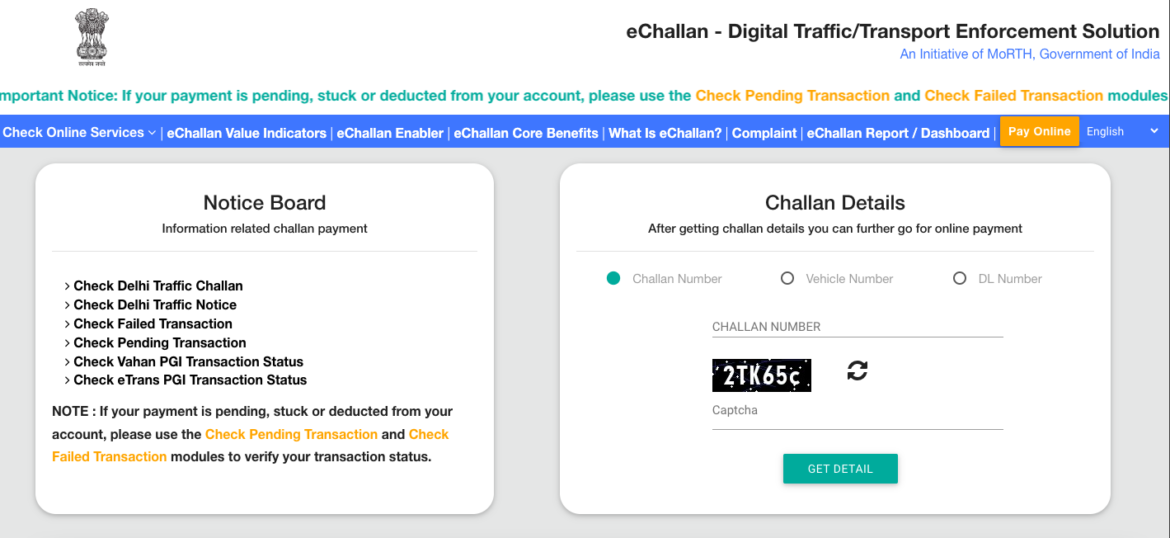Expand the Check Online Services menu
Screen dimensions: 1170x538
(80, 132)
